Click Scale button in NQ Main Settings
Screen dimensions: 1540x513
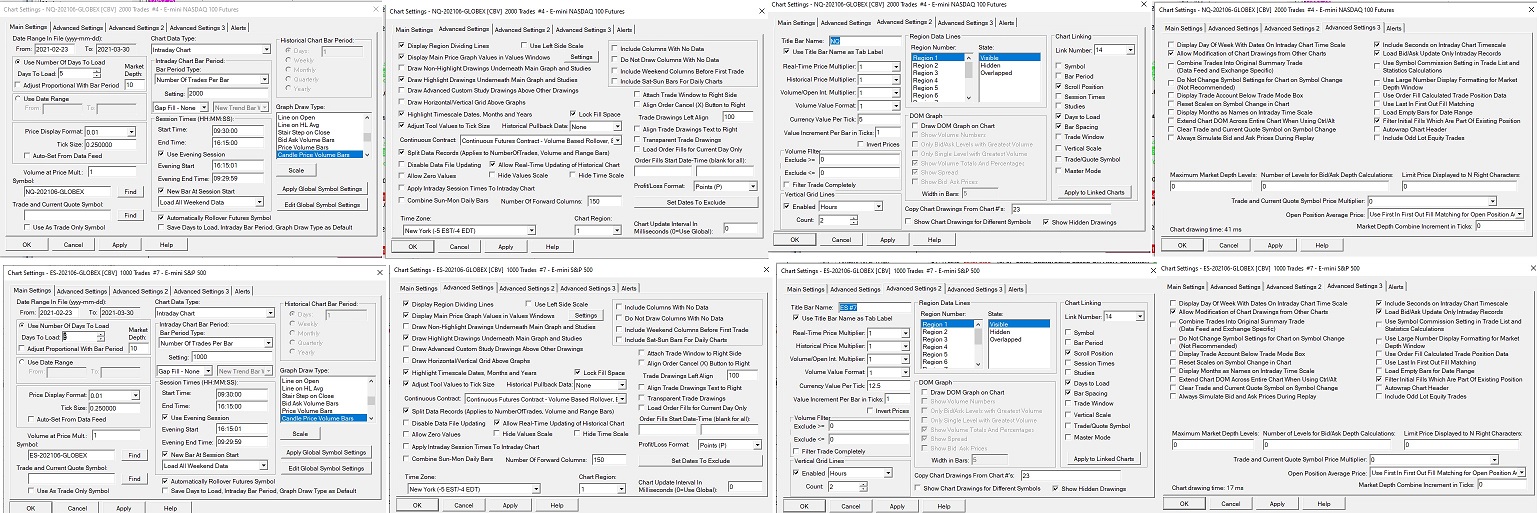[x=296, y=170]
